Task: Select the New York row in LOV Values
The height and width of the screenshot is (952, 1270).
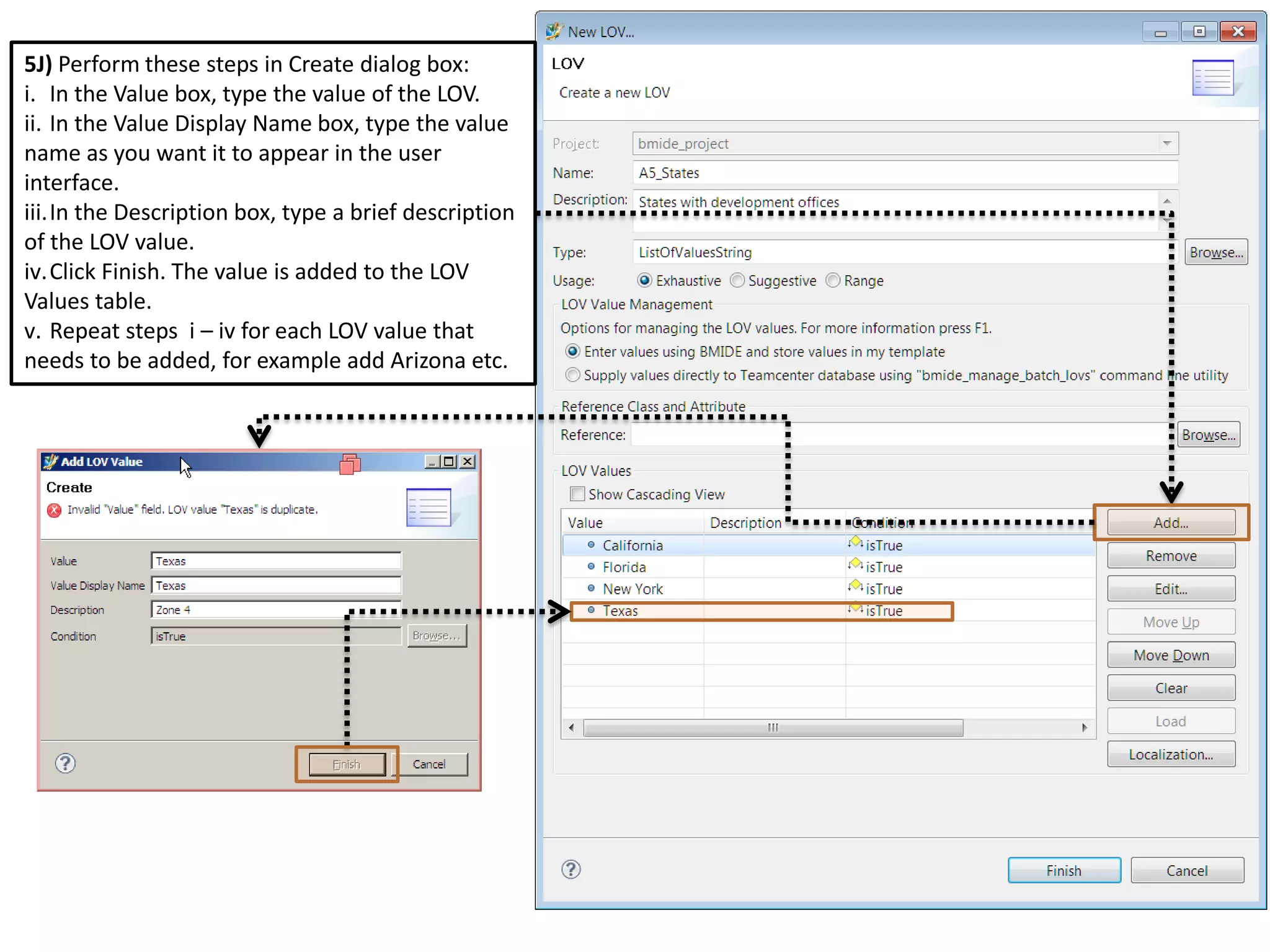Action: (x=633, y=589)
